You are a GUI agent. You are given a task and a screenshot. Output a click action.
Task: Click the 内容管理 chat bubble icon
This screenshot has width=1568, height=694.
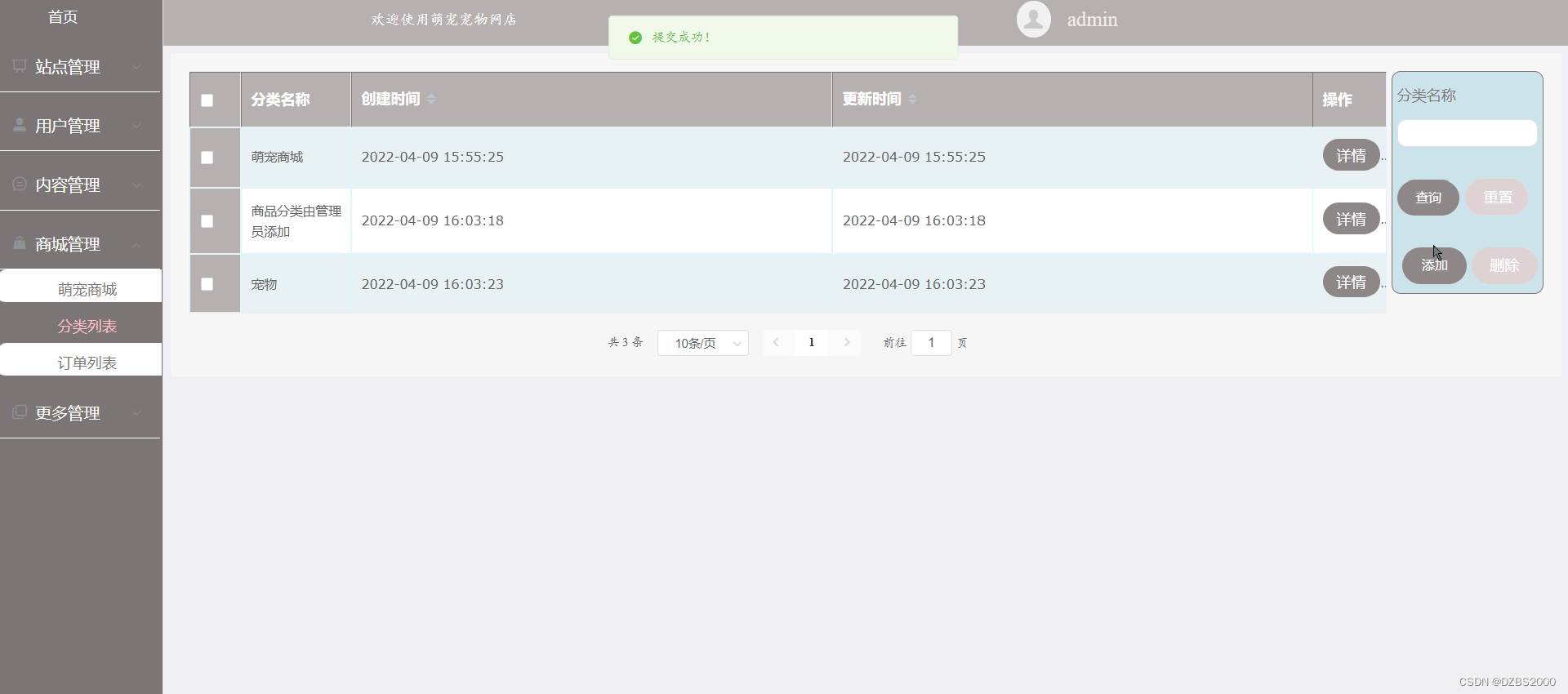(x=20, y=185)
